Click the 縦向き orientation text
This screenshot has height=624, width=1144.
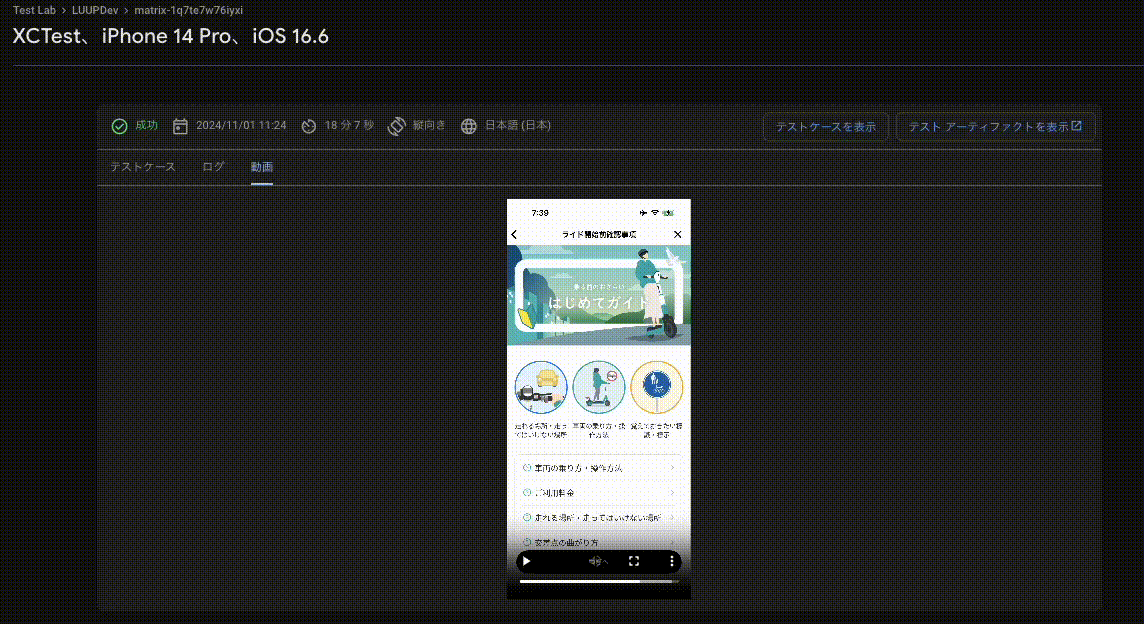click(x=429, y=126)
